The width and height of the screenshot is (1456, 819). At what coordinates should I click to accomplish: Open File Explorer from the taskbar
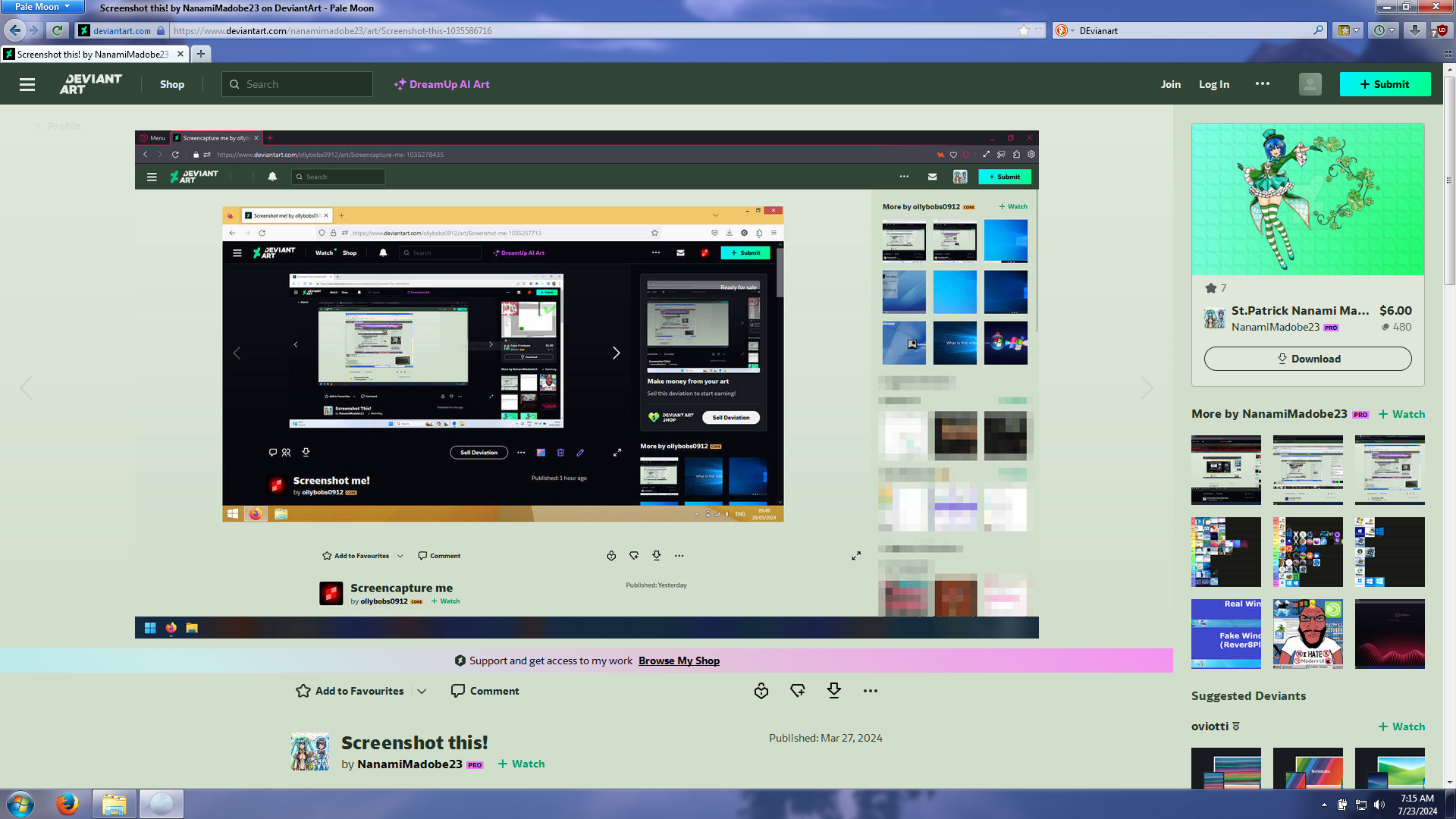coord(115,804)
